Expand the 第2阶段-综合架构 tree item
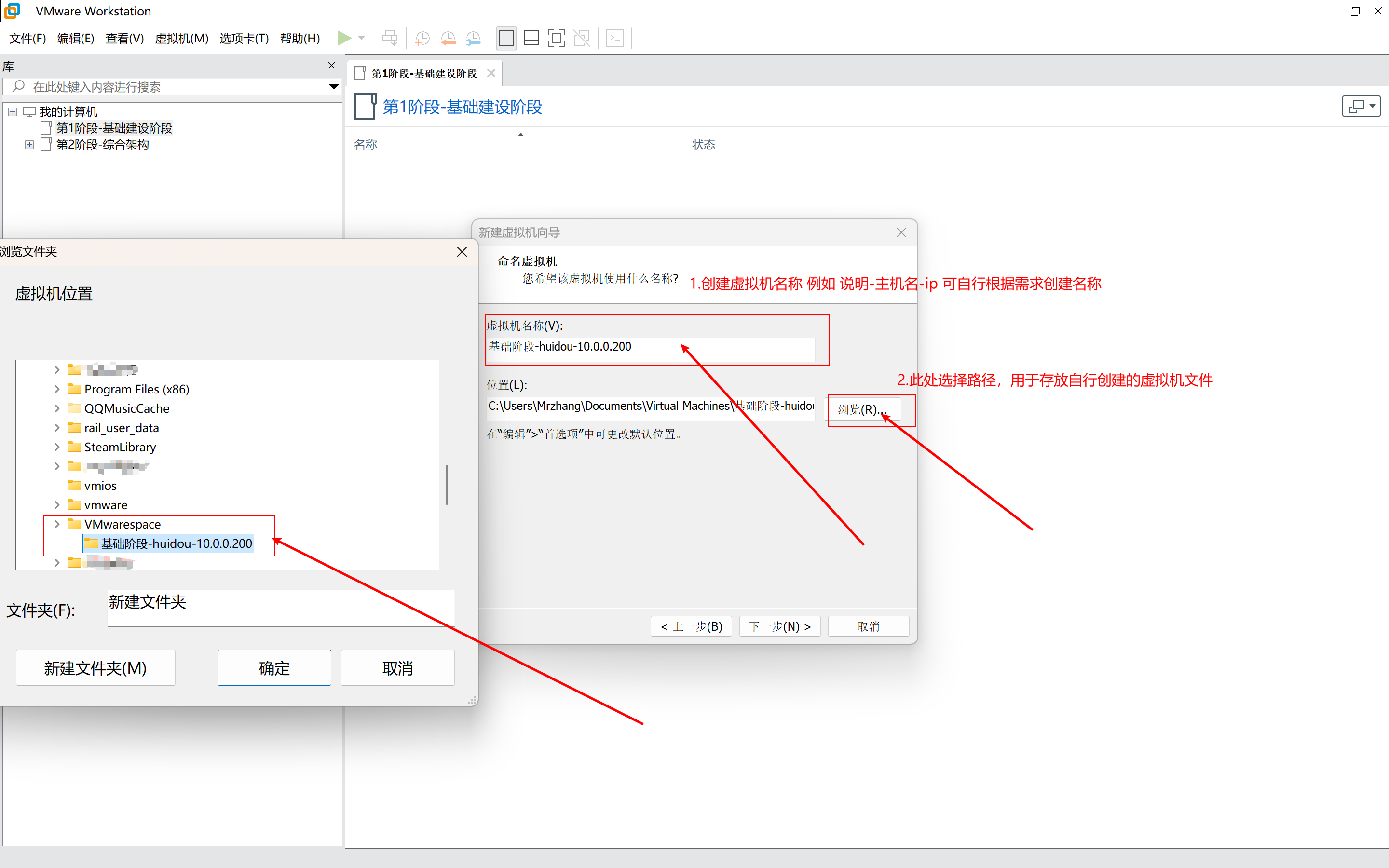 coord(29,145)
